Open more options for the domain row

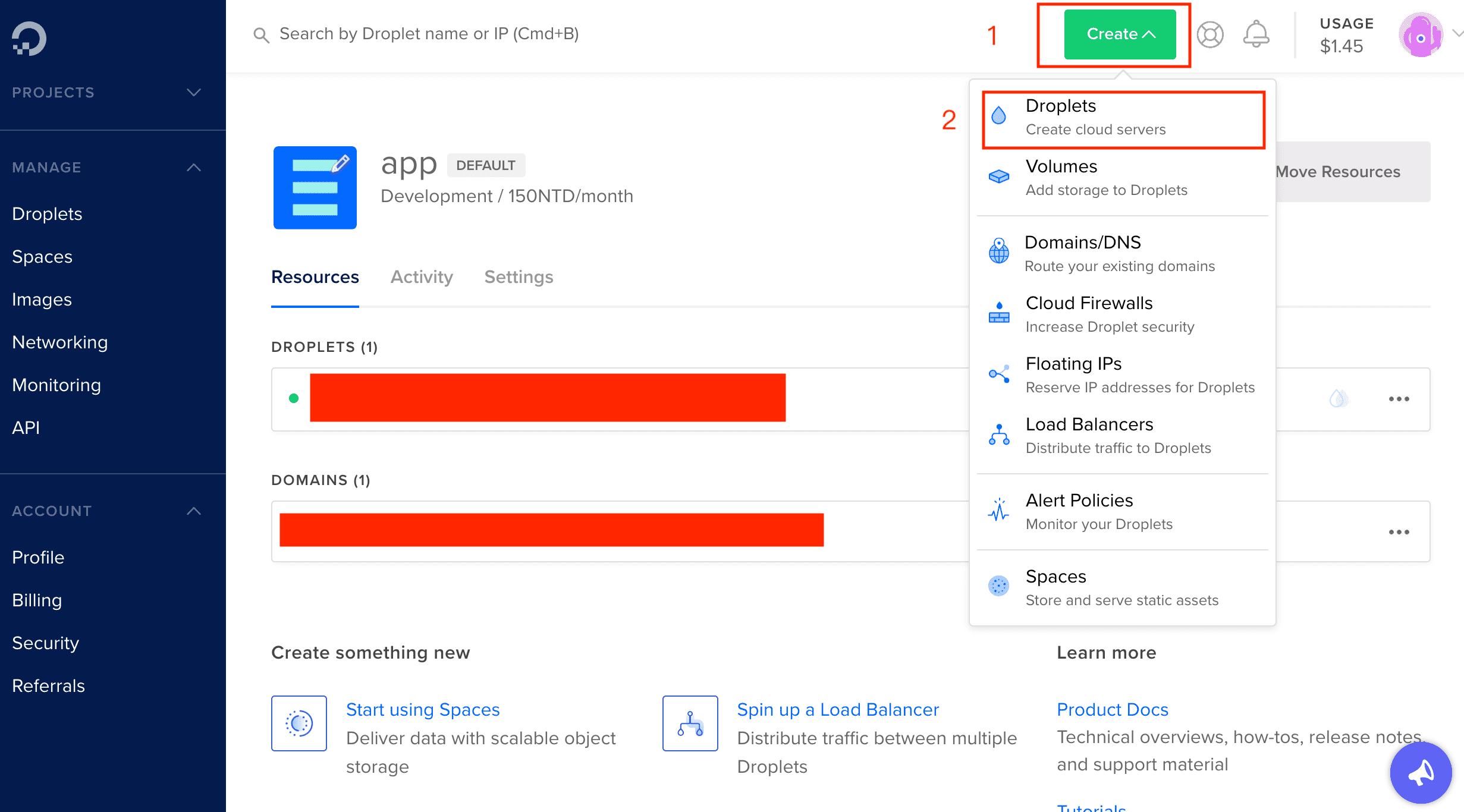tap(1399, 532)
